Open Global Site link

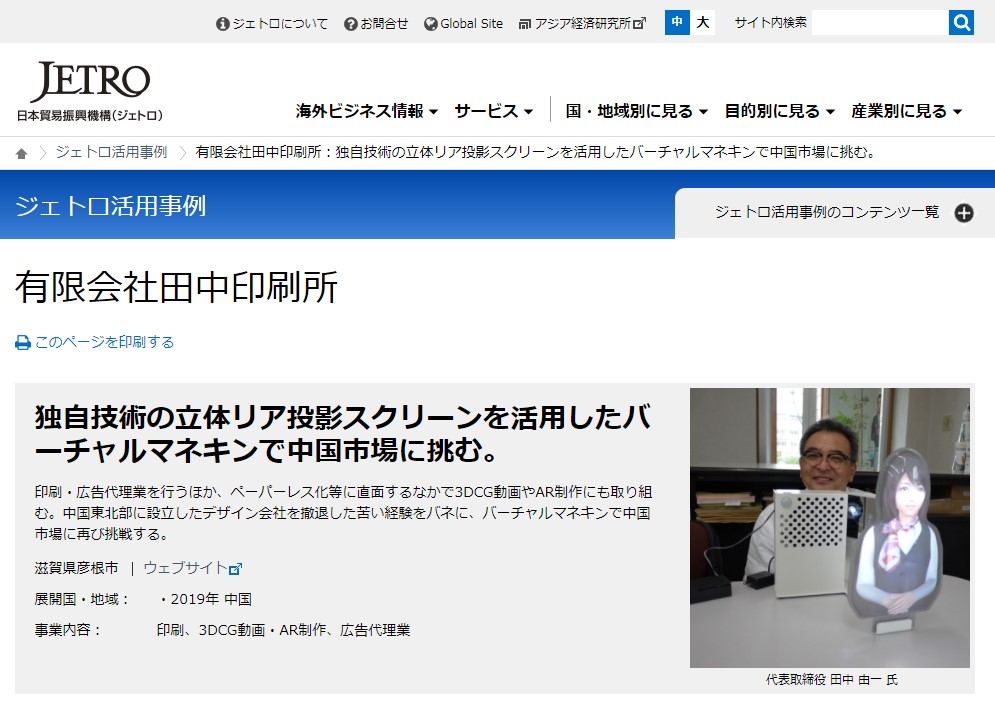[471, 24]
